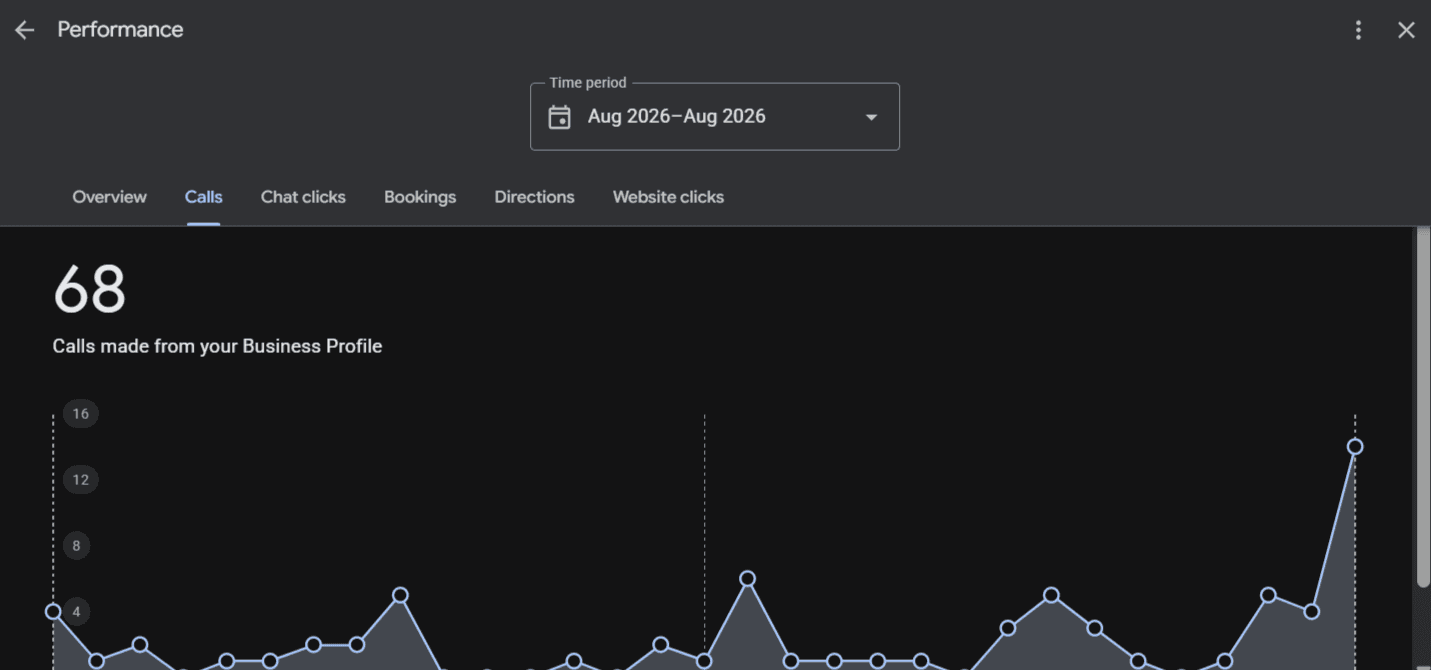Click the vertical scrollbar thumb
This screenshot has height=670, width=1431.
point(1423,406)
